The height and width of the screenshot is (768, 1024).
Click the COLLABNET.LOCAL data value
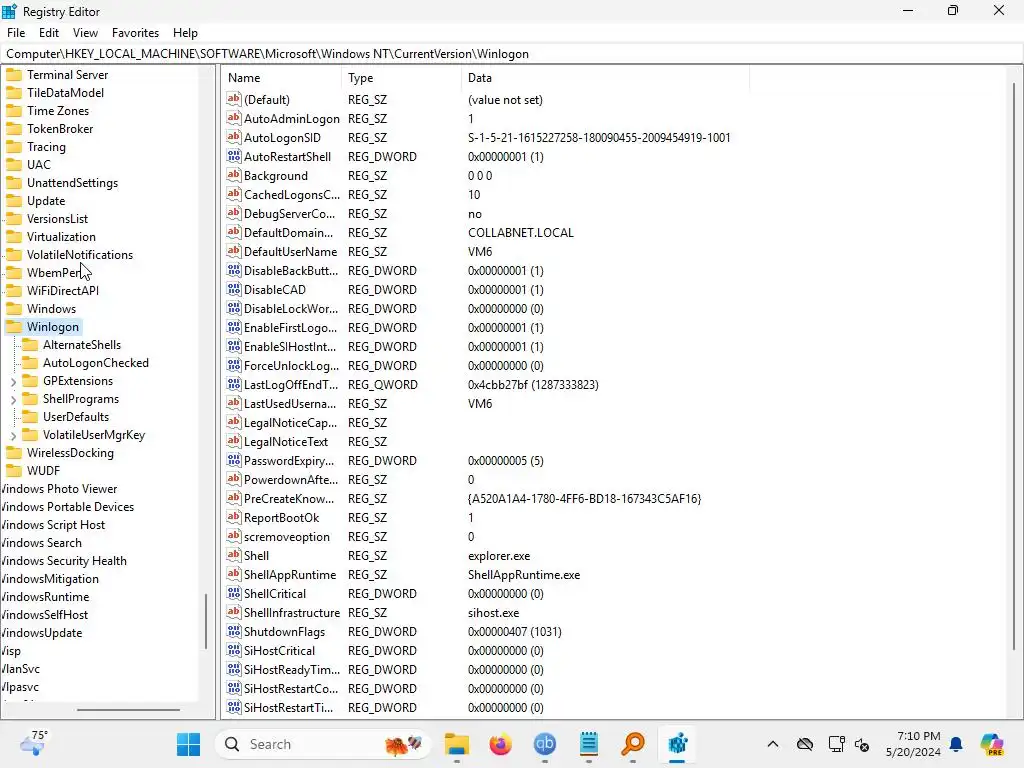click(520, 232)
